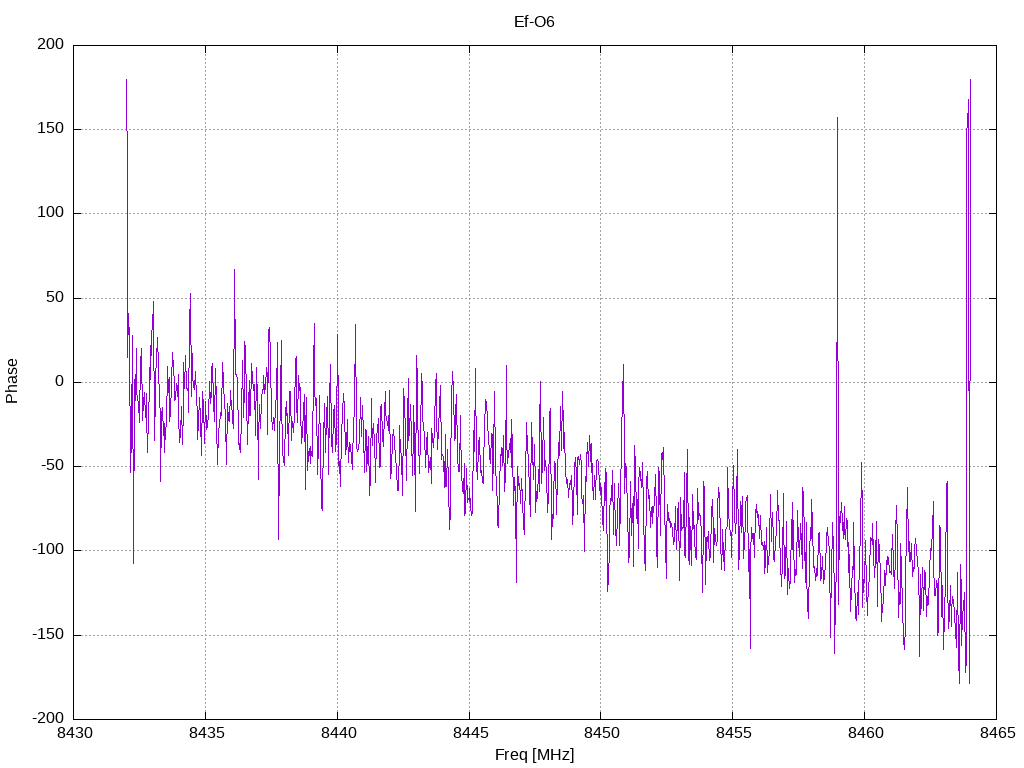Click the Freq [MHz] axis label
Screen dimensions: 1024x768
(x=534, y=755)
